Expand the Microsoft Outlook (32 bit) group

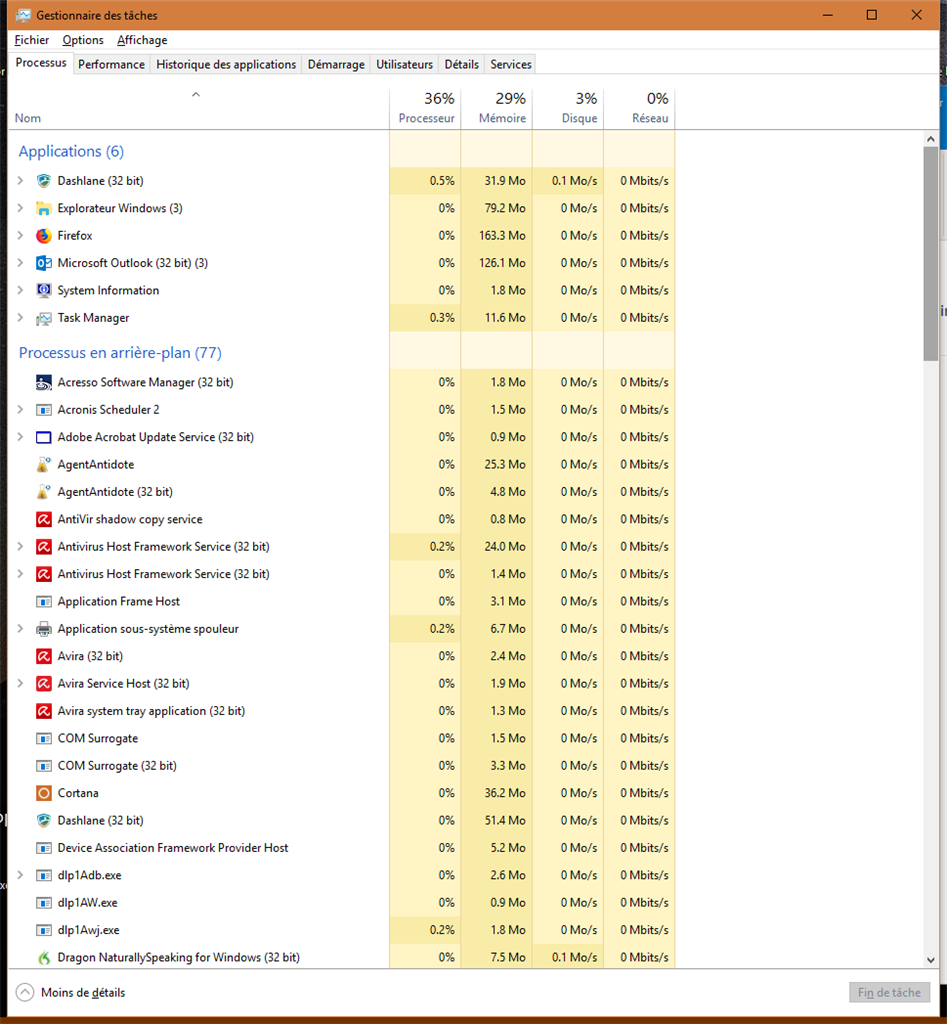coord(20,263)
